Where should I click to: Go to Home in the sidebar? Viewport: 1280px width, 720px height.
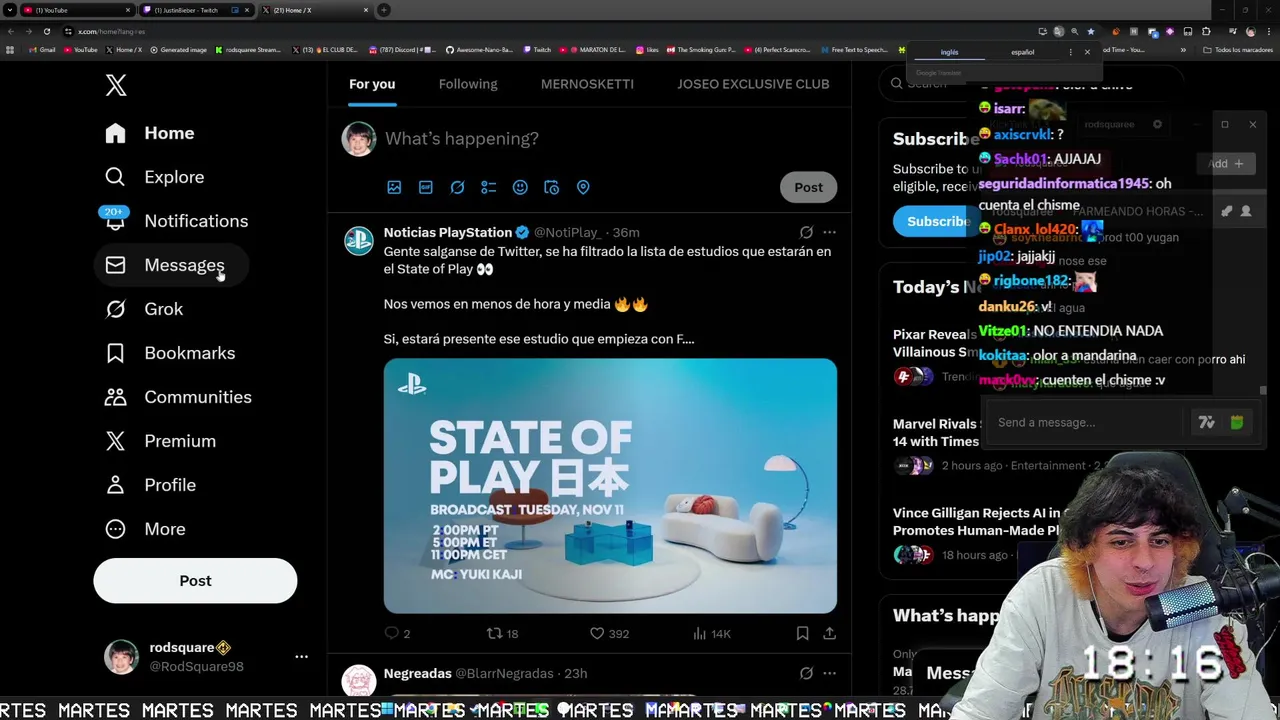point(150,133)
